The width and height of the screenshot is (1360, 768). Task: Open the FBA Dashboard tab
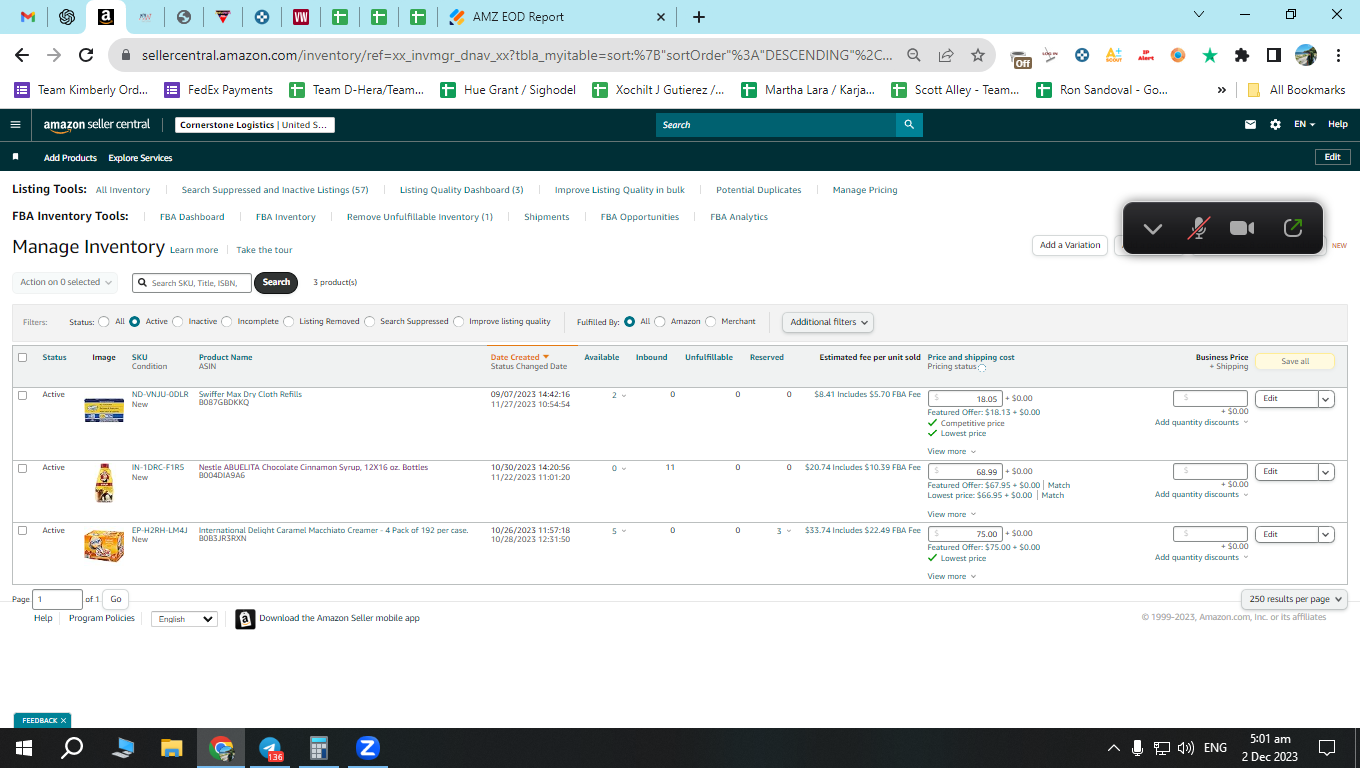(x=192, y=217)
